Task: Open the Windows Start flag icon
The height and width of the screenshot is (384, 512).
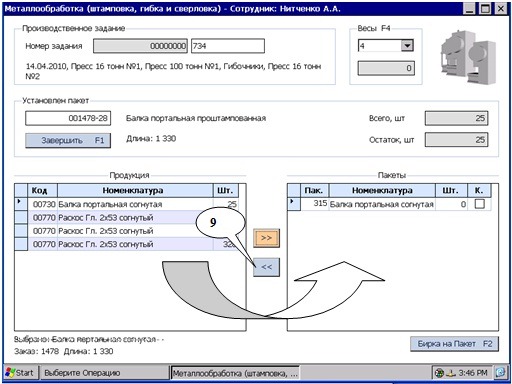Action: pyautogui.click(x=11, y=372)
